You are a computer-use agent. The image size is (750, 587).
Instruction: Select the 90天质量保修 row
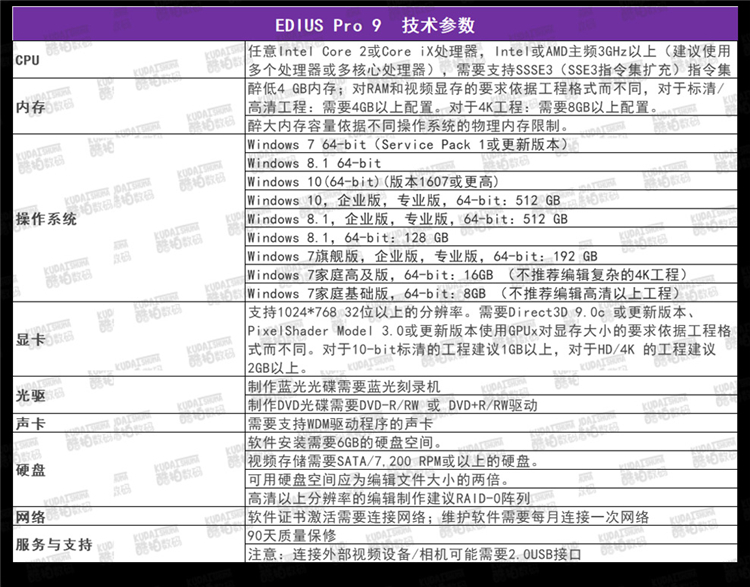(291, 536)
